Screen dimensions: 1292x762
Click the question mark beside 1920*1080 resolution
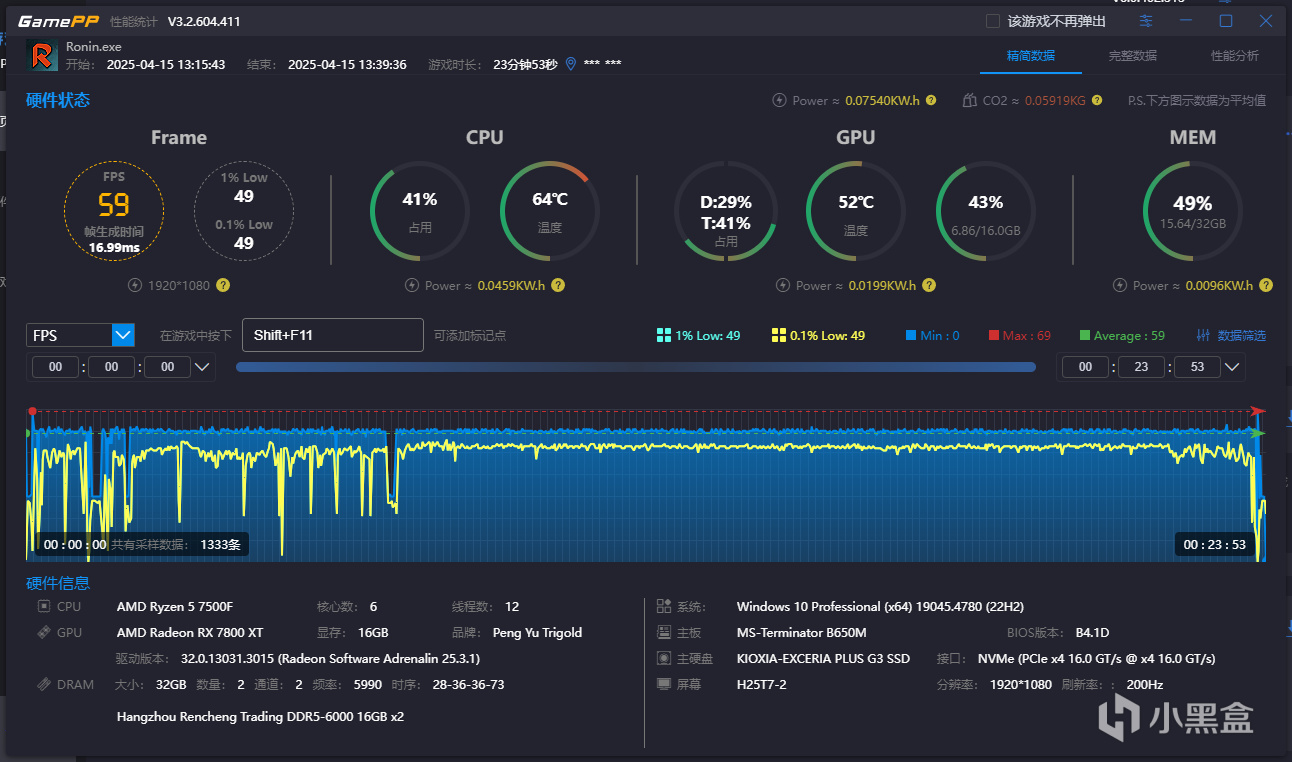[223, 285]
